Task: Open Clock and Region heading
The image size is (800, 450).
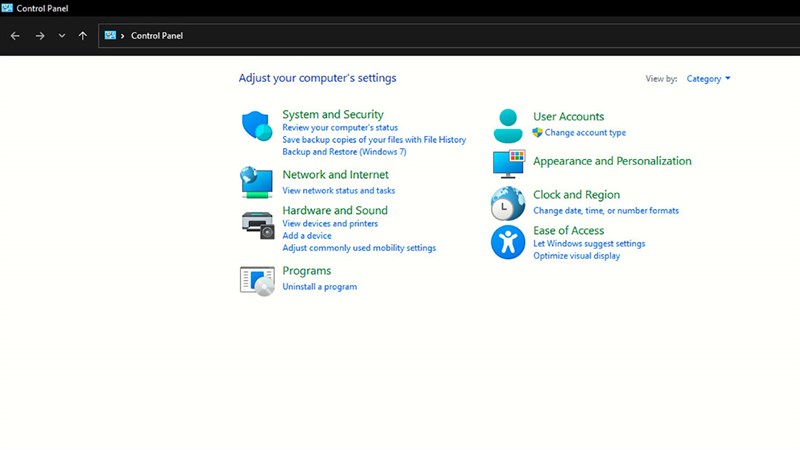Action: [577, 195]
